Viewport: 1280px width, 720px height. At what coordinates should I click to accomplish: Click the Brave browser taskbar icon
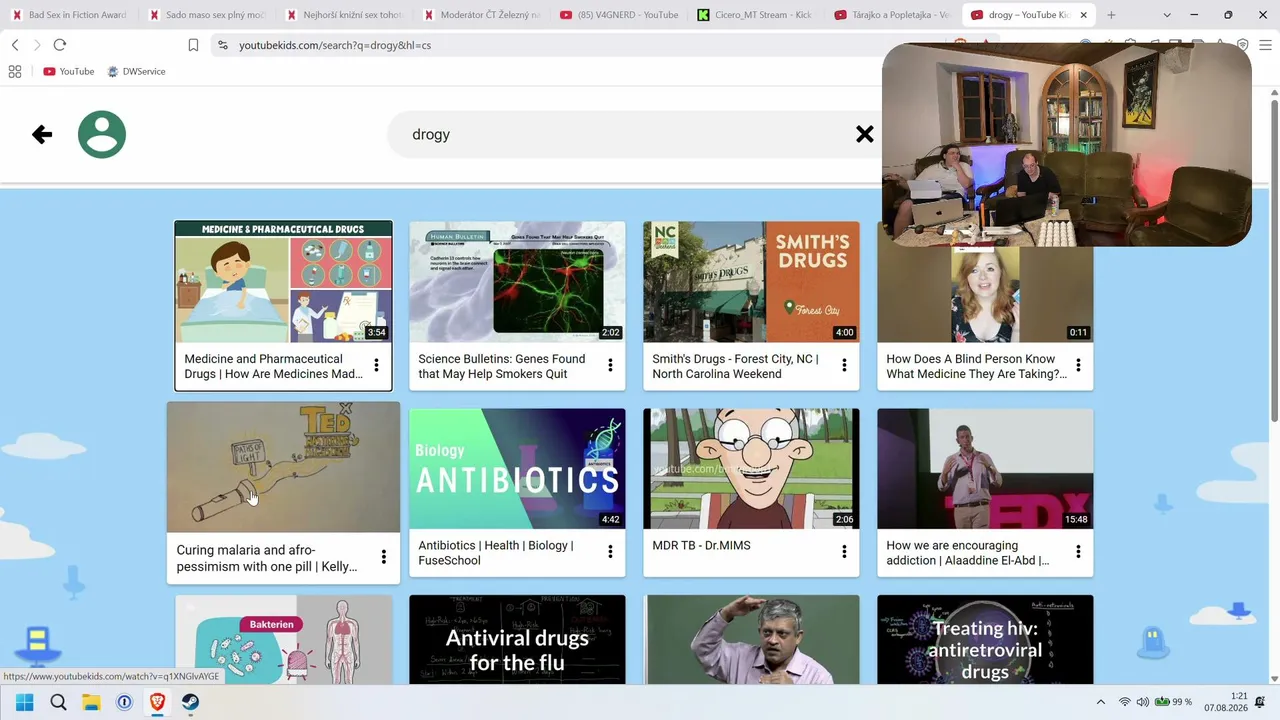coord(157,702)
